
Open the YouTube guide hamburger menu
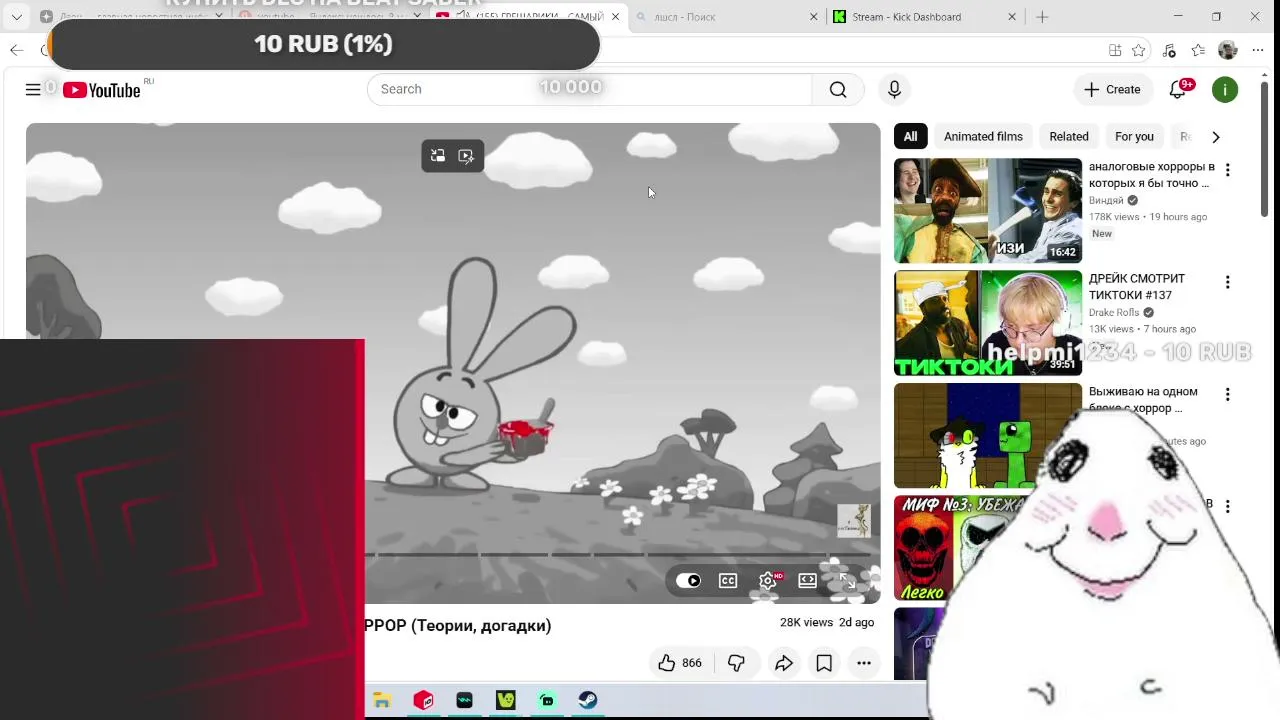coord(33,90)
